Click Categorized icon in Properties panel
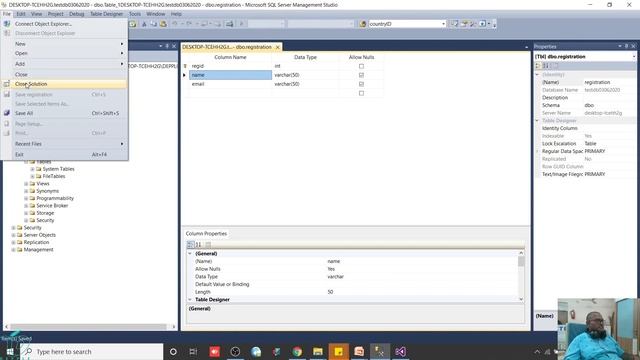640x360 pixels. [538, 66]
